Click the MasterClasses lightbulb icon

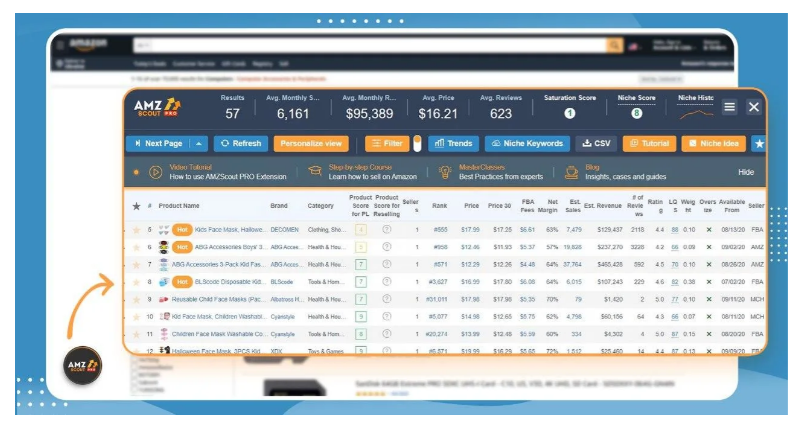tap(445, 172)
